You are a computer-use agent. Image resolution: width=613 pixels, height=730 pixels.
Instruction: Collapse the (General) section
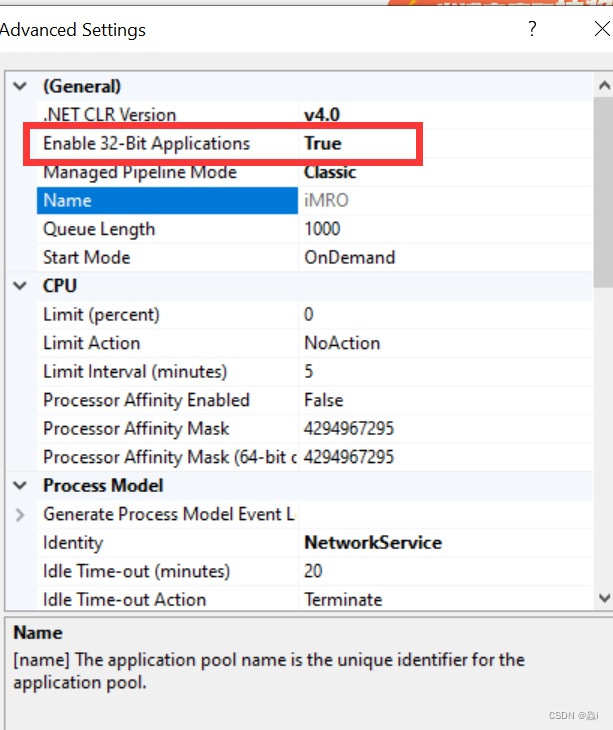20,86
